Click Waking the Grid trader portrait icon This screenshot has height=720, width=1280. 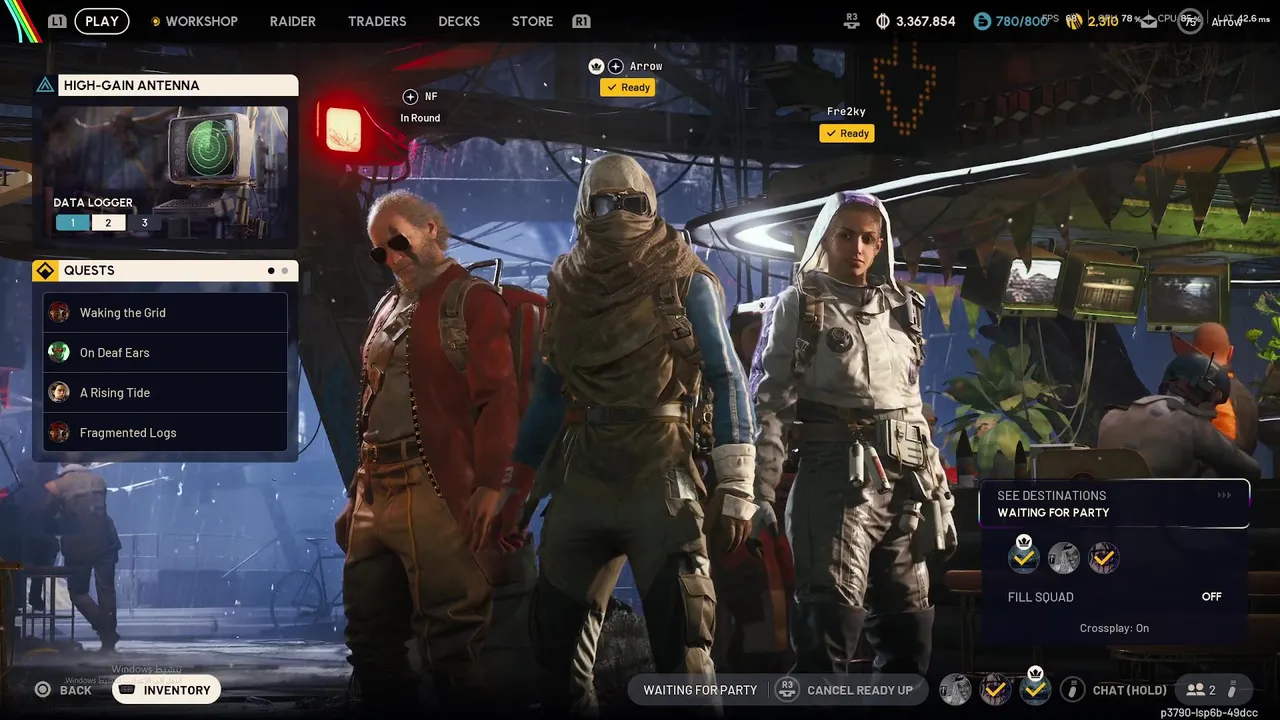click(60, 313)
